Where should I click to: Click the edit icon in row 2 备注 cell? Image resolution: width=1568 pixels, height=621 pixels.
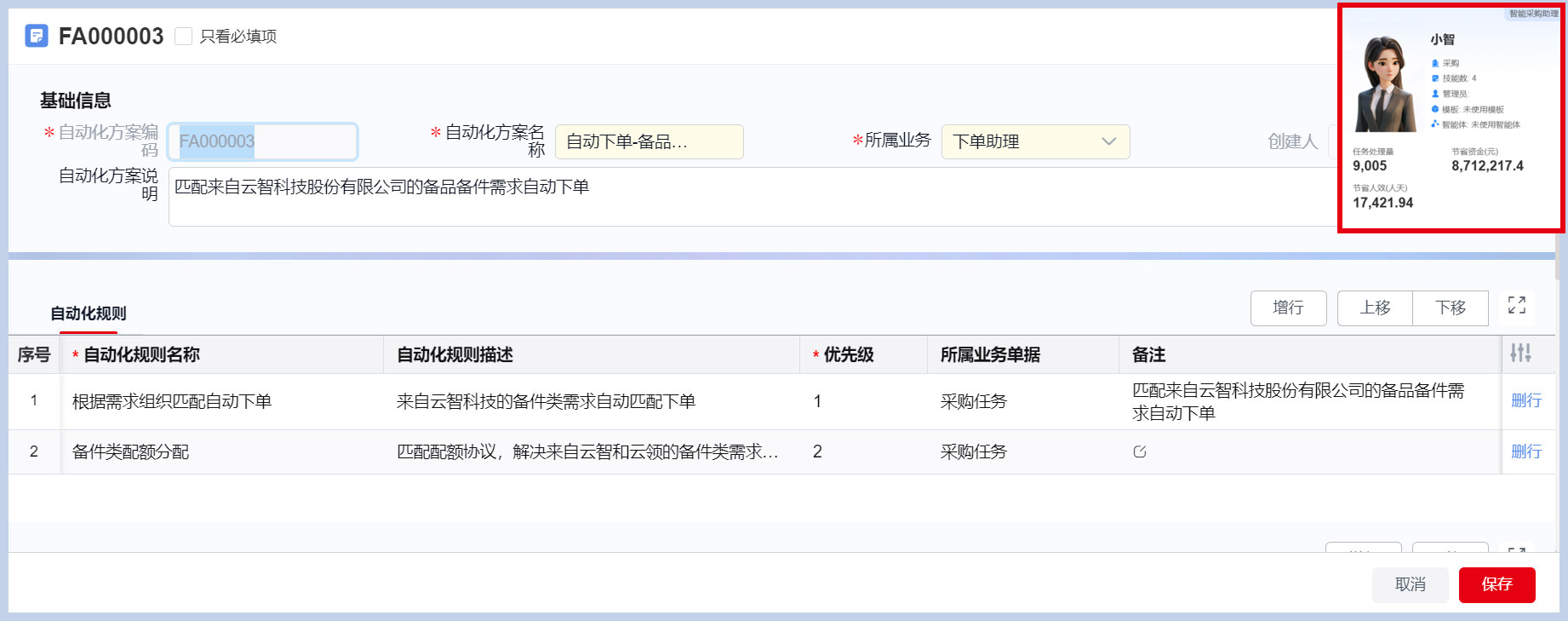1140,451
